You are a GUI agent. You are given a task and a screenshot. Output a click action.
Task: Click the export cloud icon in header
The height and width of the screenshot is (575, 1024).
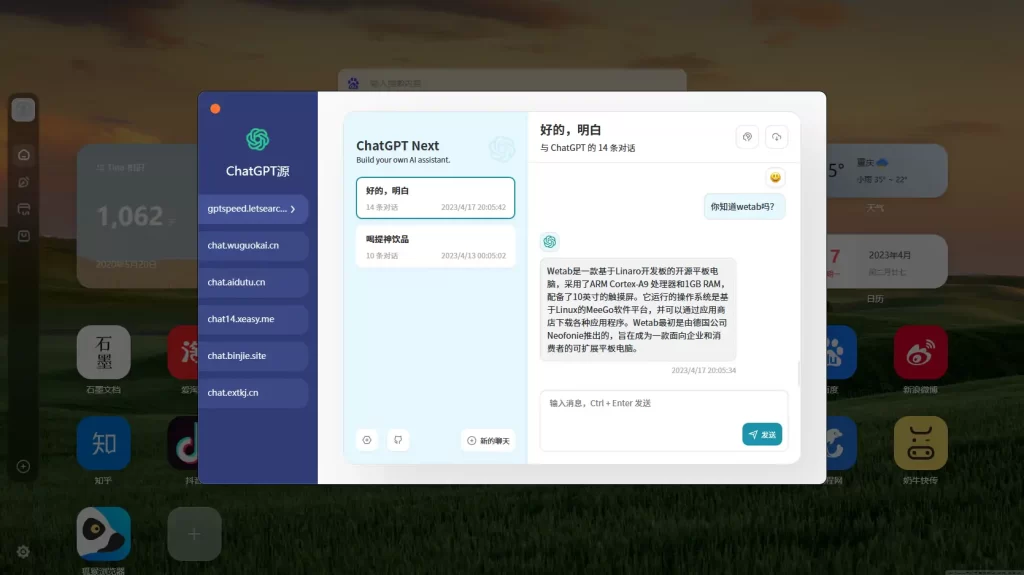pyautogui.click(x=776, y=138)
